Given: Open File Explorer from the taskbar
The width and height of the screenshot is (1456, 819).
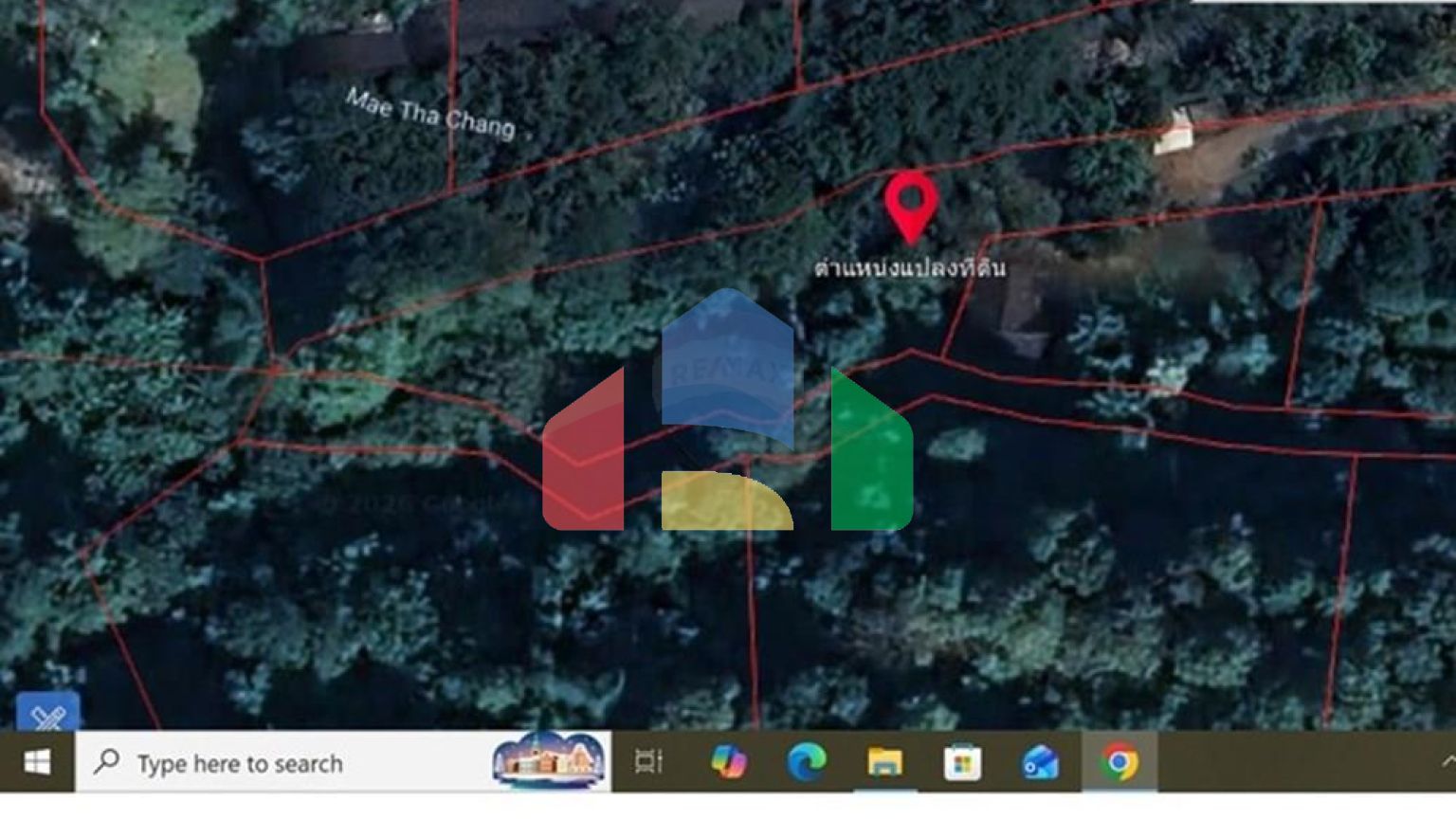Looking at the screenshot, I should 884,762.
